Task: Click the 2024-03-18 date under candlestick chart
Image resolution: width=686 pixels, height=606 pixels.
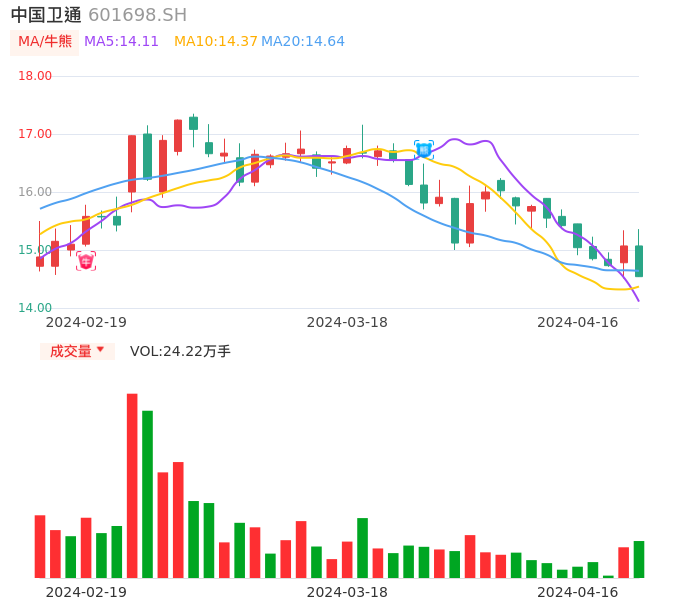Action: click(x=347, y=322)
